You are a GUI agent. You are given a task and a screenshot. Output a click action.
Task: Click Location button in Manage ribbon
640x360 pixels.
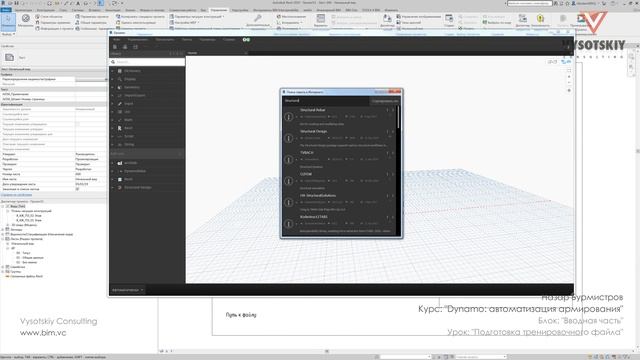point(291,17)
